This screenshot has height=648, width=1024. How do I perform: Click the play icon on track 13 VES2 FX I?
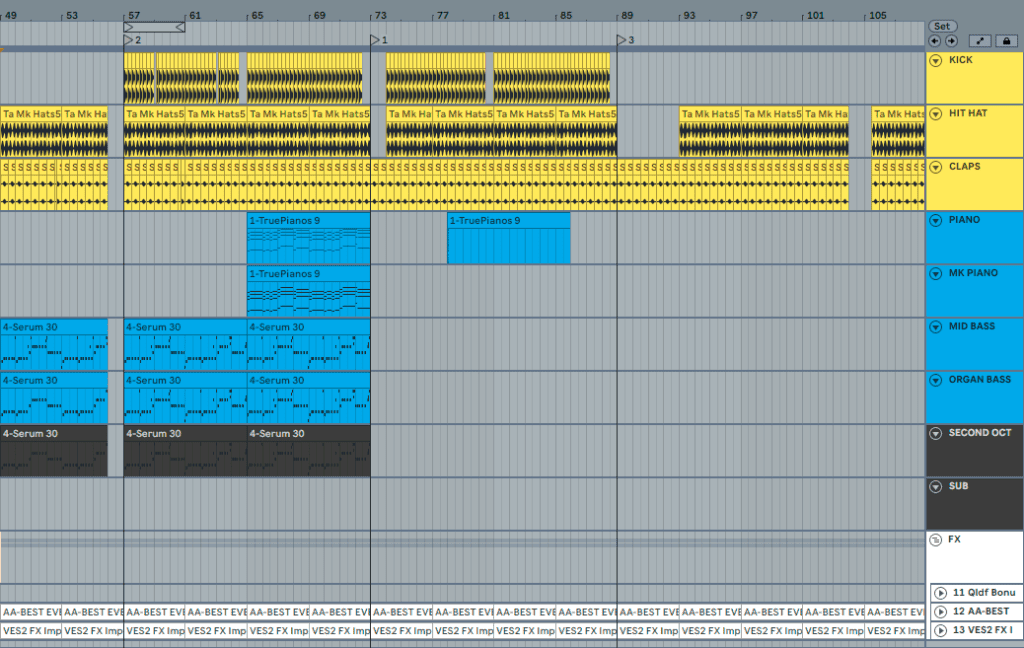(x=941, y=631)
